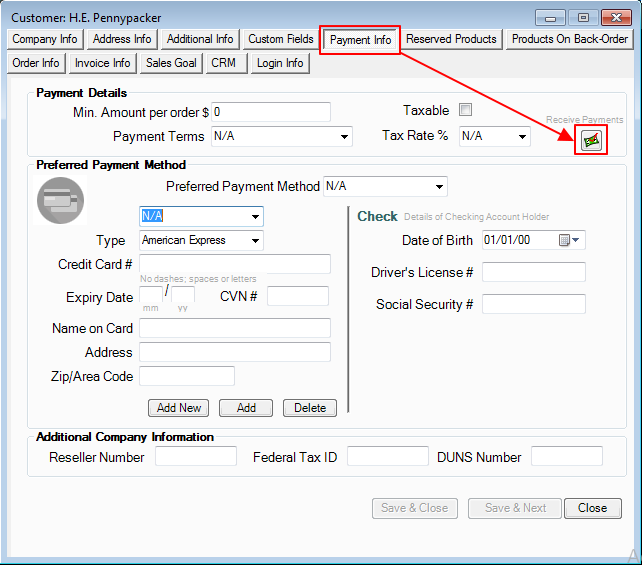Click the Receive Payments icon

click(x=592, y=140)
